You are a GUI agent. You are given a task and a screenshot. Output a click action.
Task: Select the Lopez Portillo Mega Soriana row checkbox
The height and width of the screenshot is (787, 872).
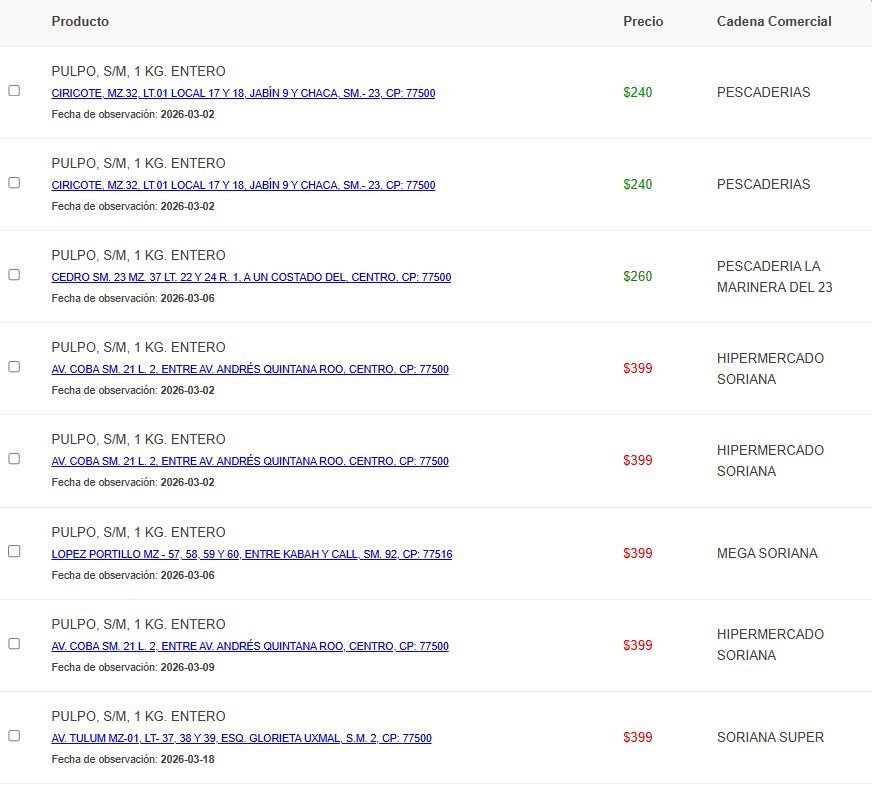pyautogui.click(x=14, y=551)
